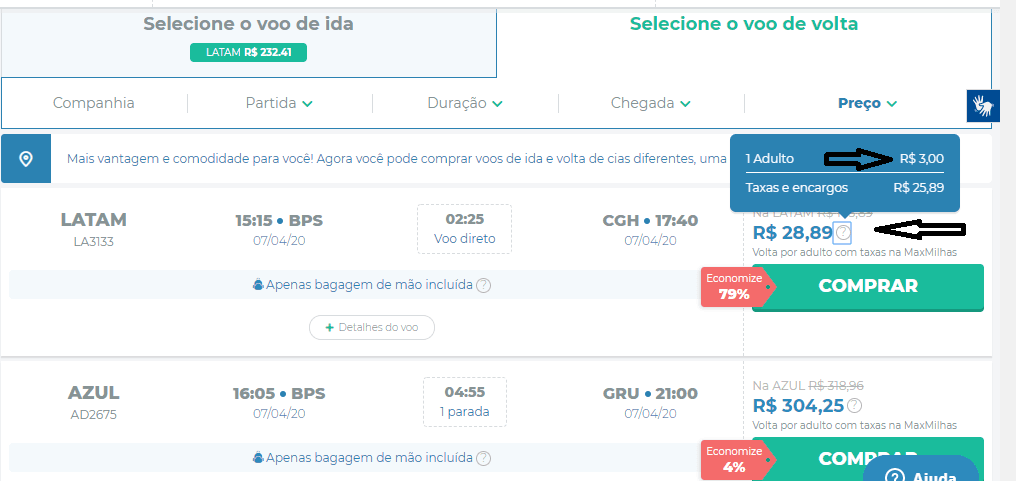Sort flights by Chegada dropdown
The height and width of the screenshot is (481, 1016).
651,103
